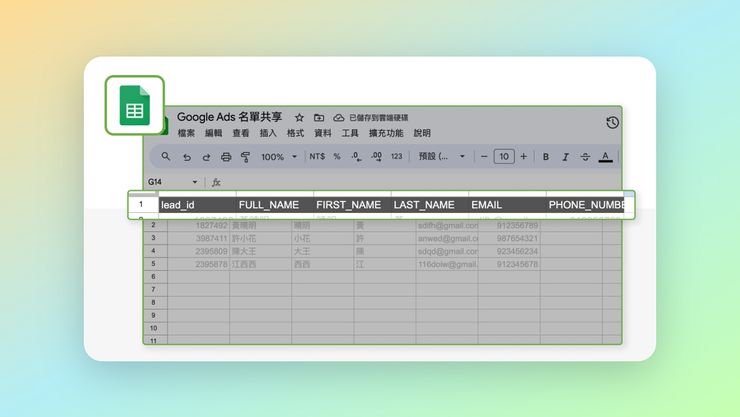Click the document title Google Ads 名單共享

click(x=229, y=117)
